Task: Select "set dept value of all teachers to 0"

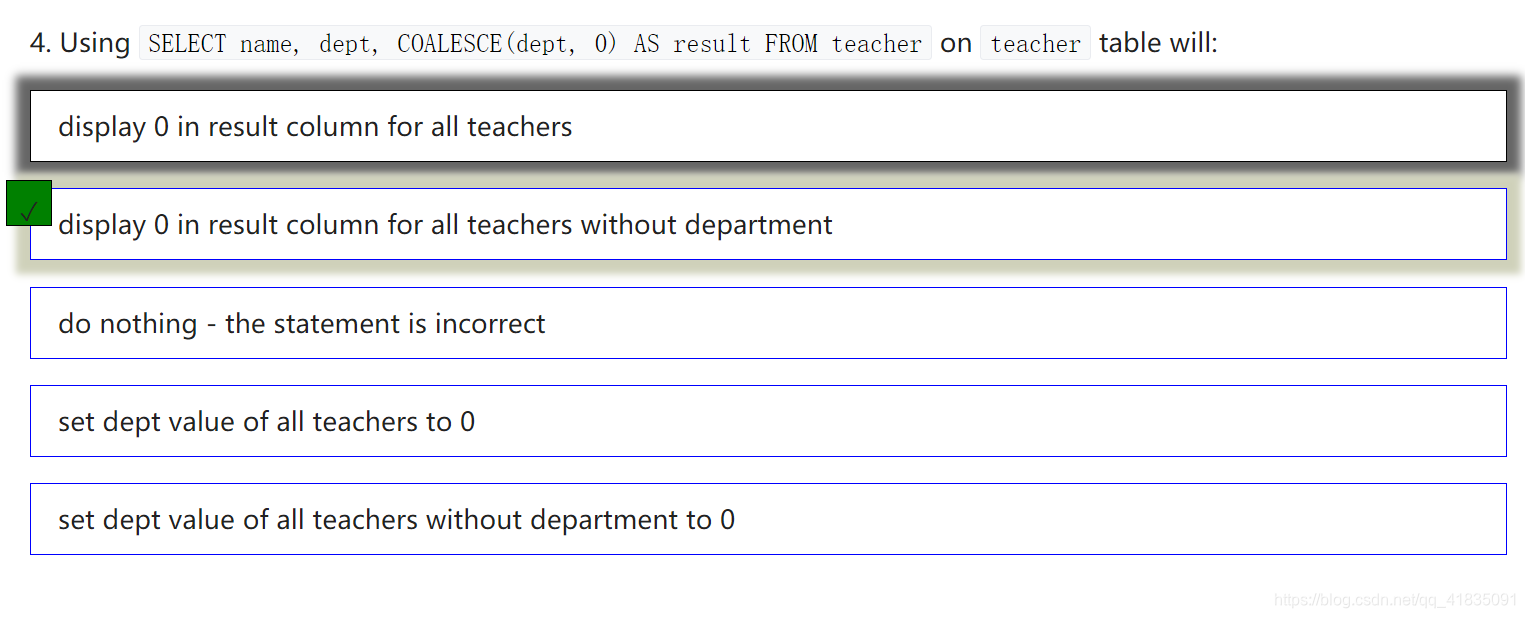Action: click(x=768, y=421)
